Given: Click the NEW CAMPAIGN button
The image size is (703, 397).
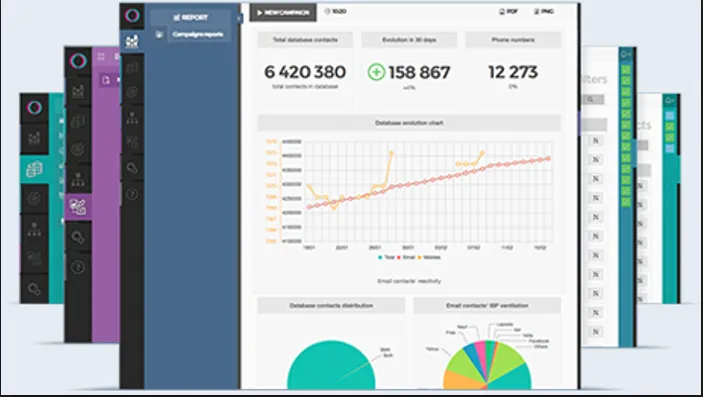Looking at the screenshot, I should (283, 13).
